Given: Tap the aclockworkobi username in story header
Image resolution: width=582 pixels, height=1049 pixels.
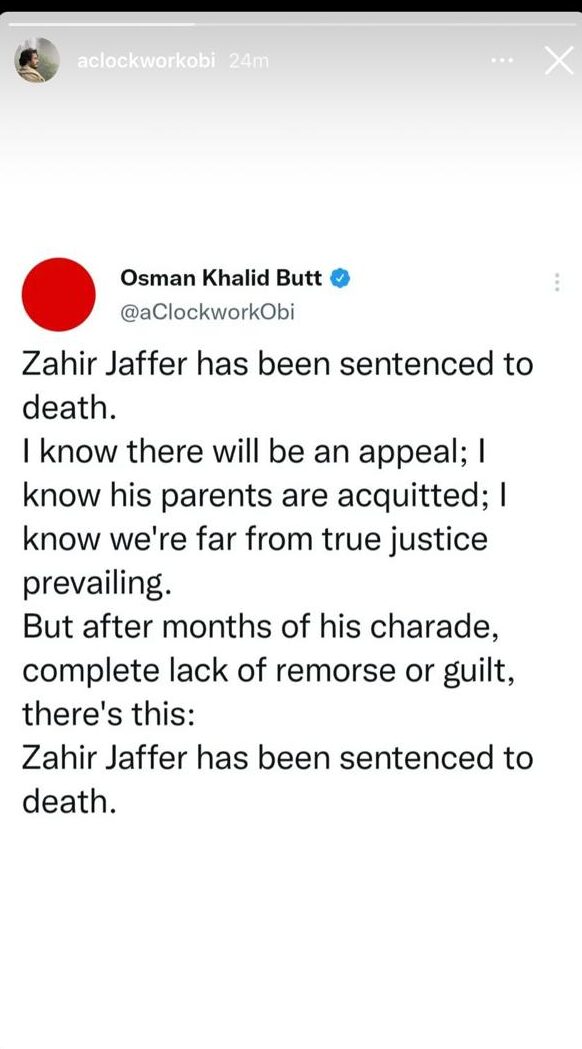Looking at the screenshot, I should click(x=147, y=61).
